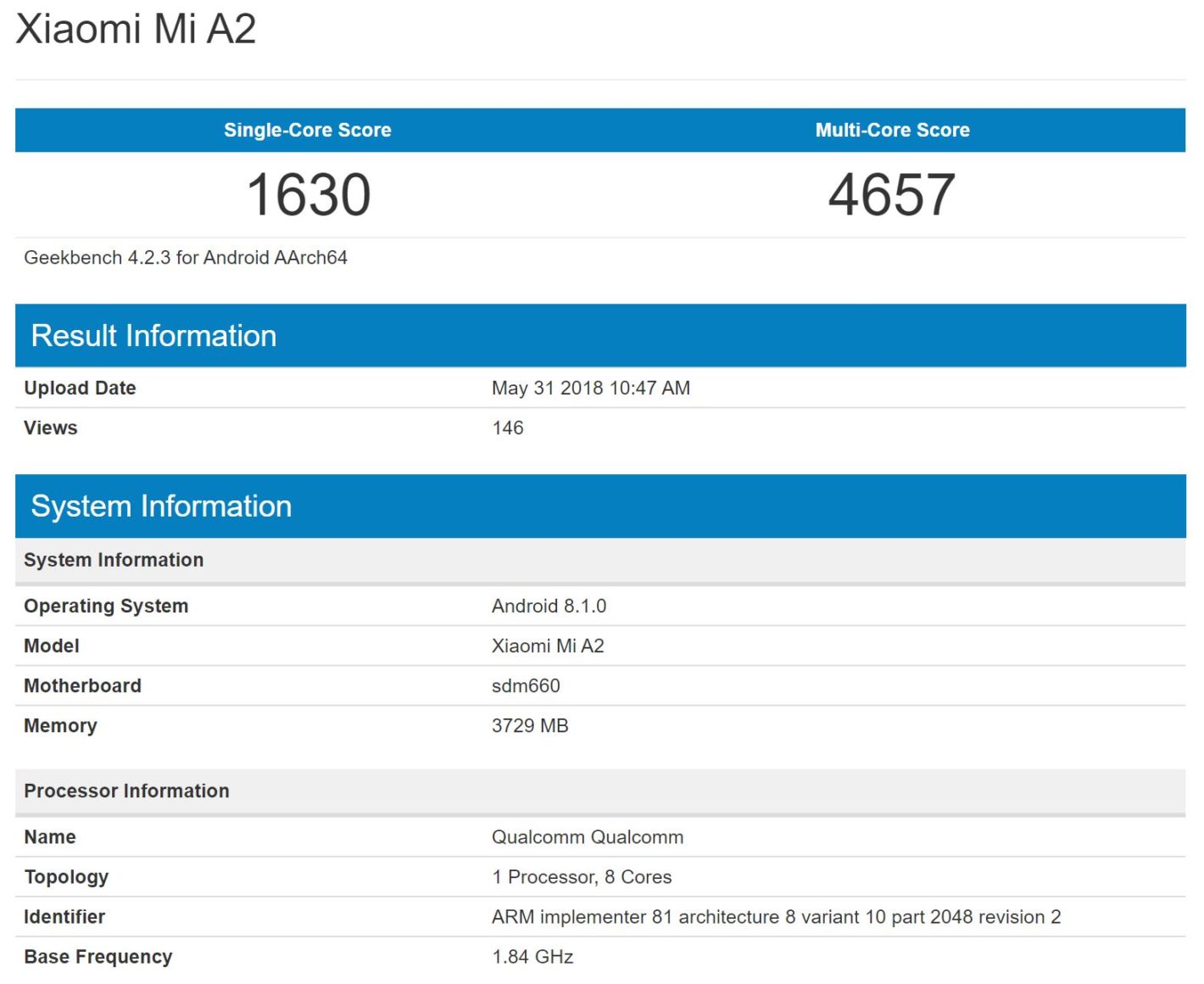The width and height of the screenshot is (1204, 984).
Task: Click the multi-core score value 4657
Action: point(891,194)
